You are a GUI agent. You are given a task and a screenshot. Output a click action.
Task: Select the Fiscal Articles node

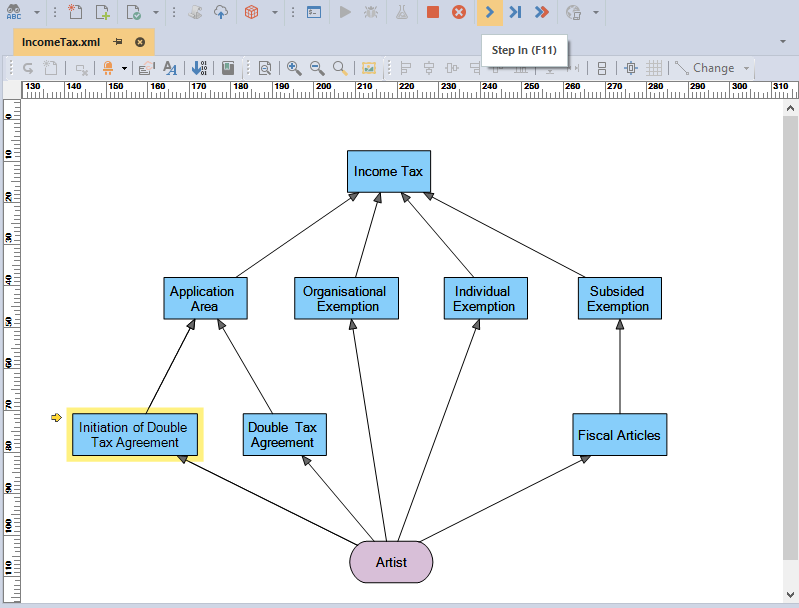620,435
